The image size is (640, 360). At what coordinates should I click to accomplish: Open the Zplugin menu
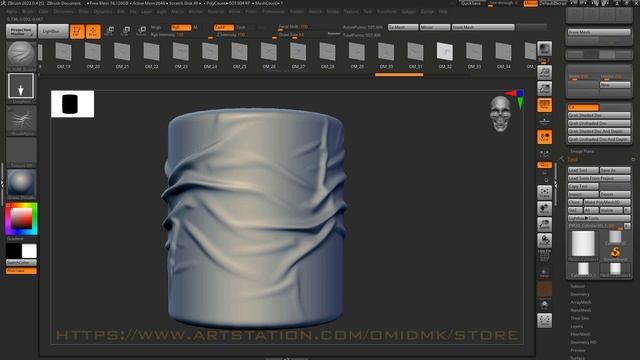[409, 12]
